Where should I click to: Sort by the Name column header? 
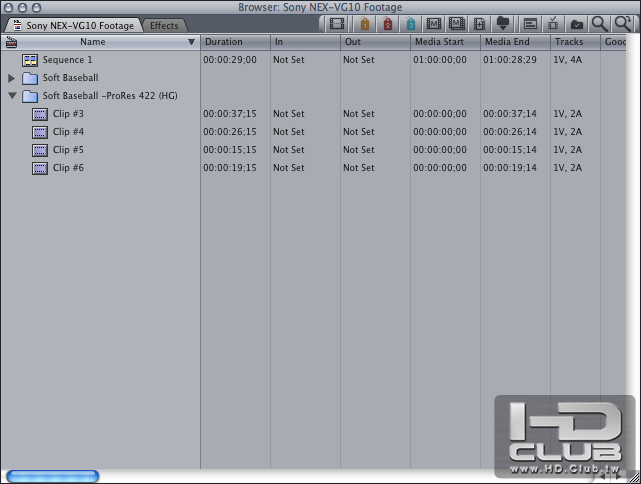pyautogui.click(x=93, y=42)
